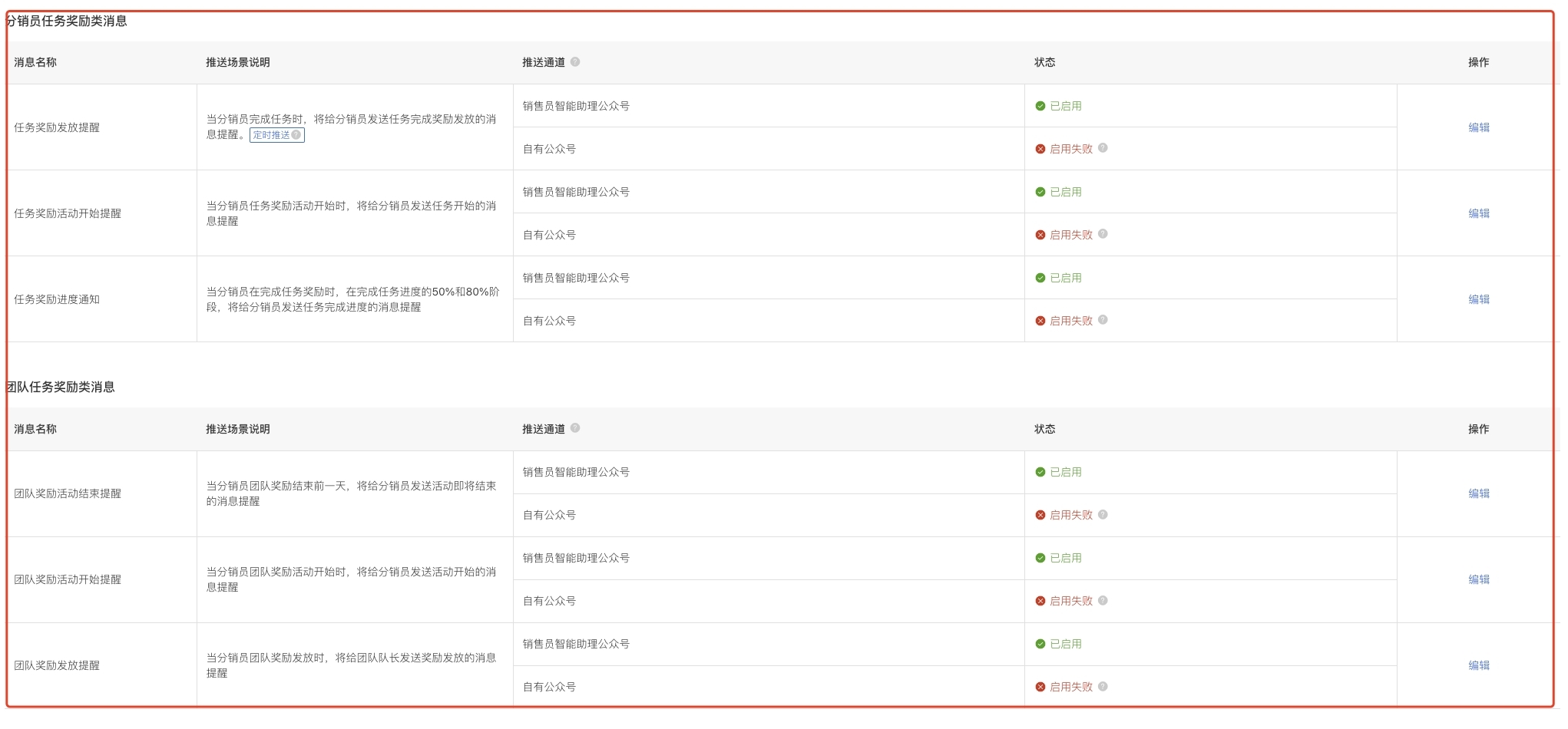Viewport: 1568px width, 729px height.
Task: Click help icon next to 启用失败 for 任务奖励进度通知
Action: point(1103,320)
